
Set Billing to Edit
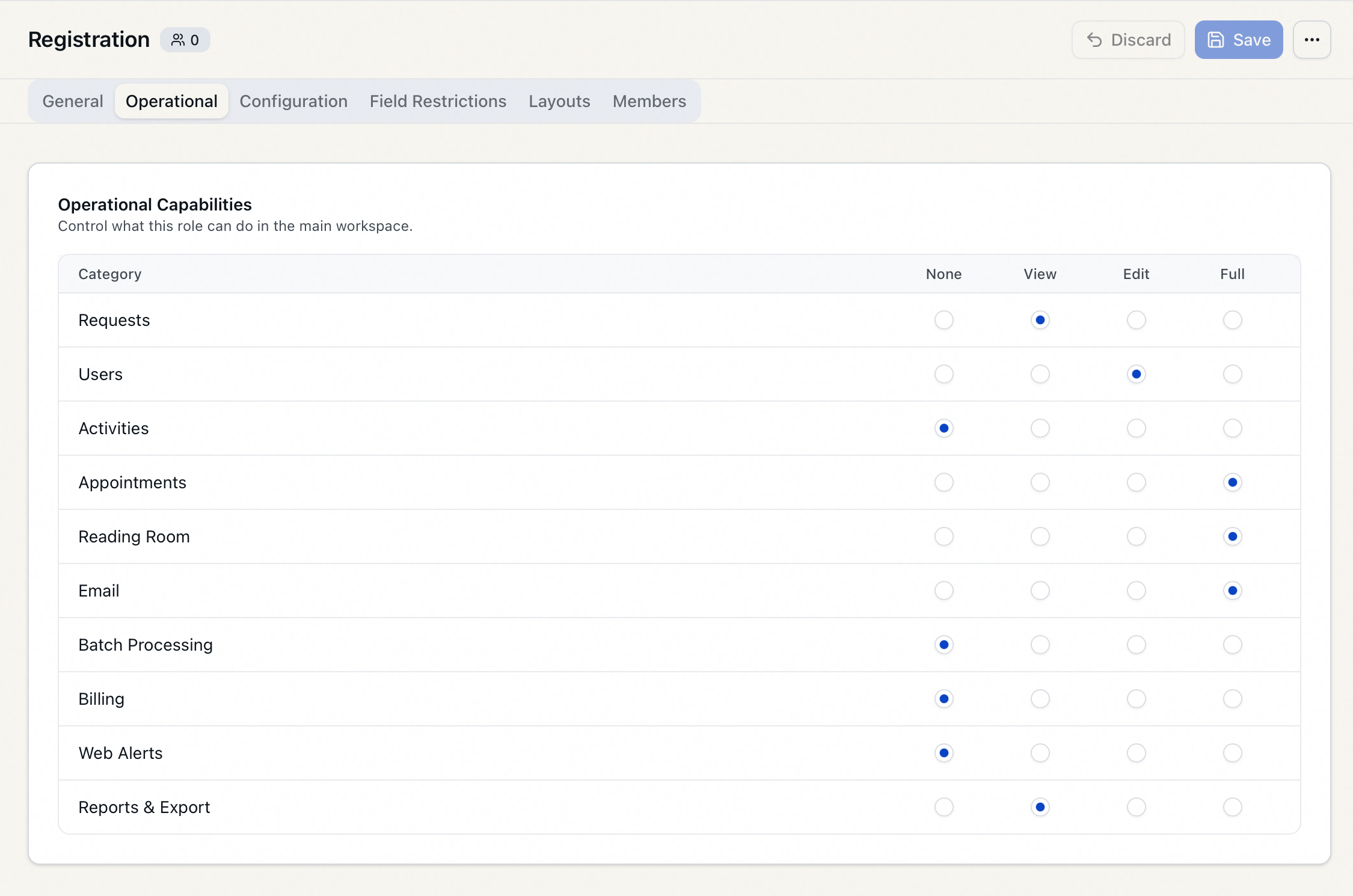coord(1137,699)
